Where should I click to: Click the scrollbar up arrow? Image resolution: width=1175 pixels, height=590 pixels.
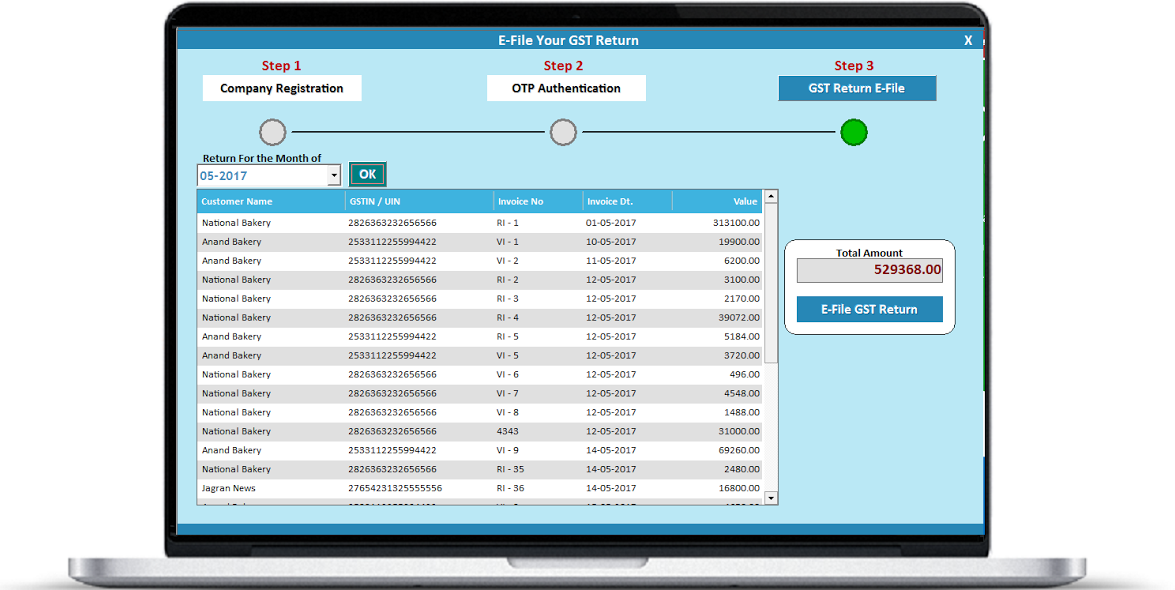click(770, 196)
